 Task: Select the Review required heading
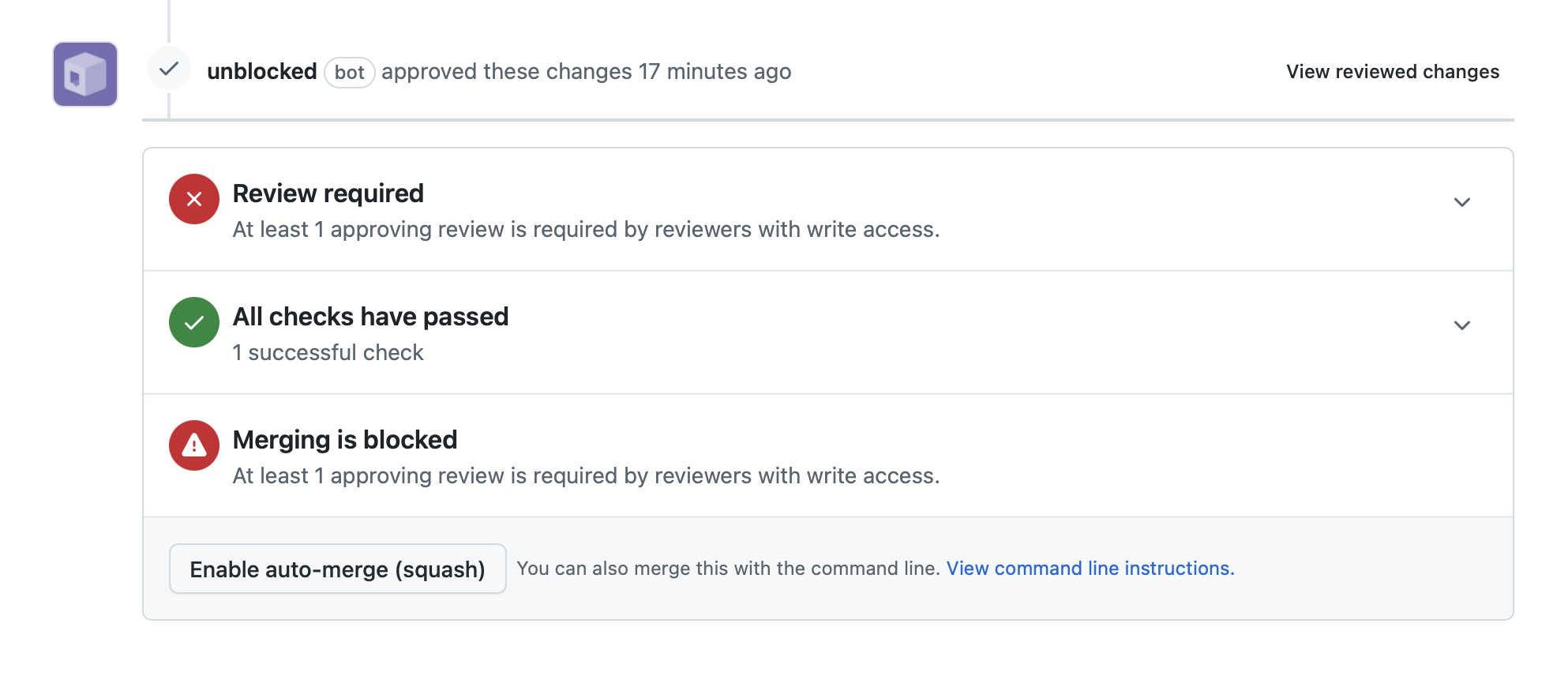[x=327, y=193]
